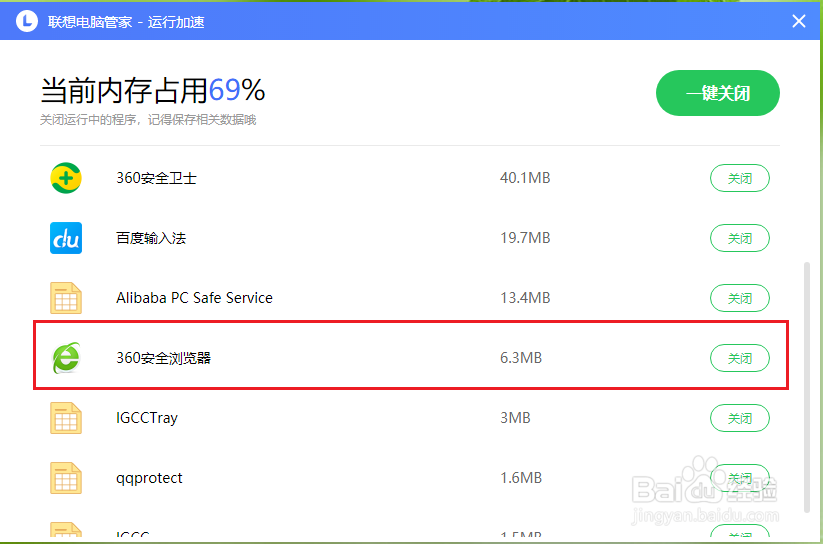This screenshot has width=823, height=544.
Task: Select the 360安全浏览器 name text
Action: pos(163,358)
